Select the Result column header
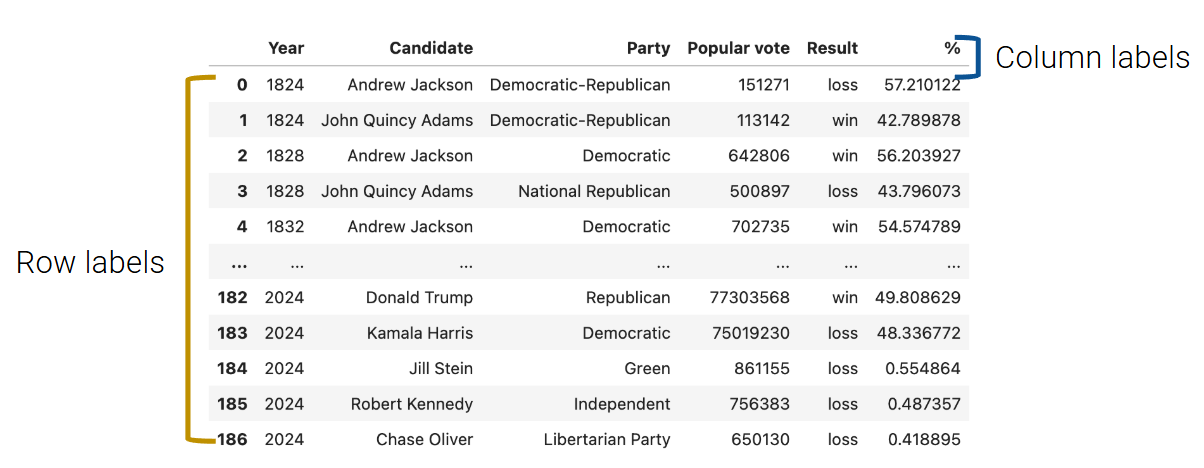The image size is (1204, 468). [832, 48]
